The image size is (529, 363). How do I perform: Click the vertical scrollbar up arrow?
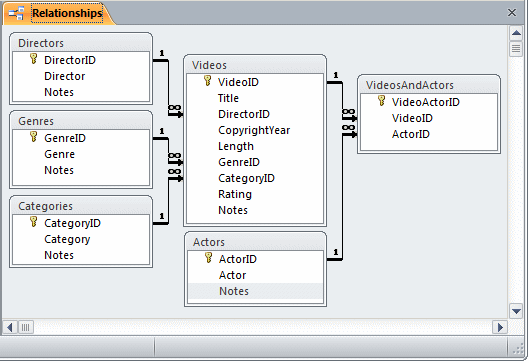[x=516, y=33]
